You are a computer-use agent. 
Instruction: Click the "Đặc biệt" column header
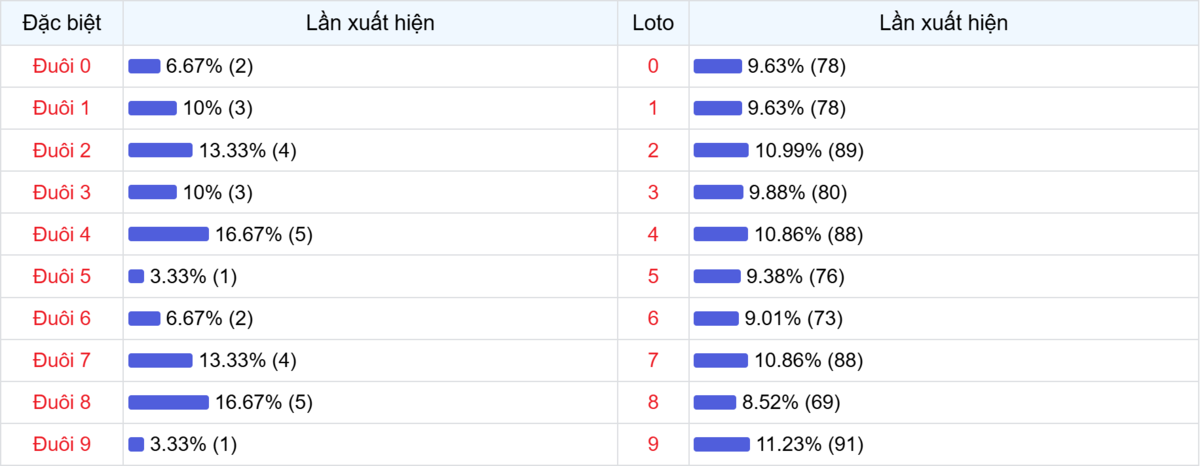click(x=62, y=23)
